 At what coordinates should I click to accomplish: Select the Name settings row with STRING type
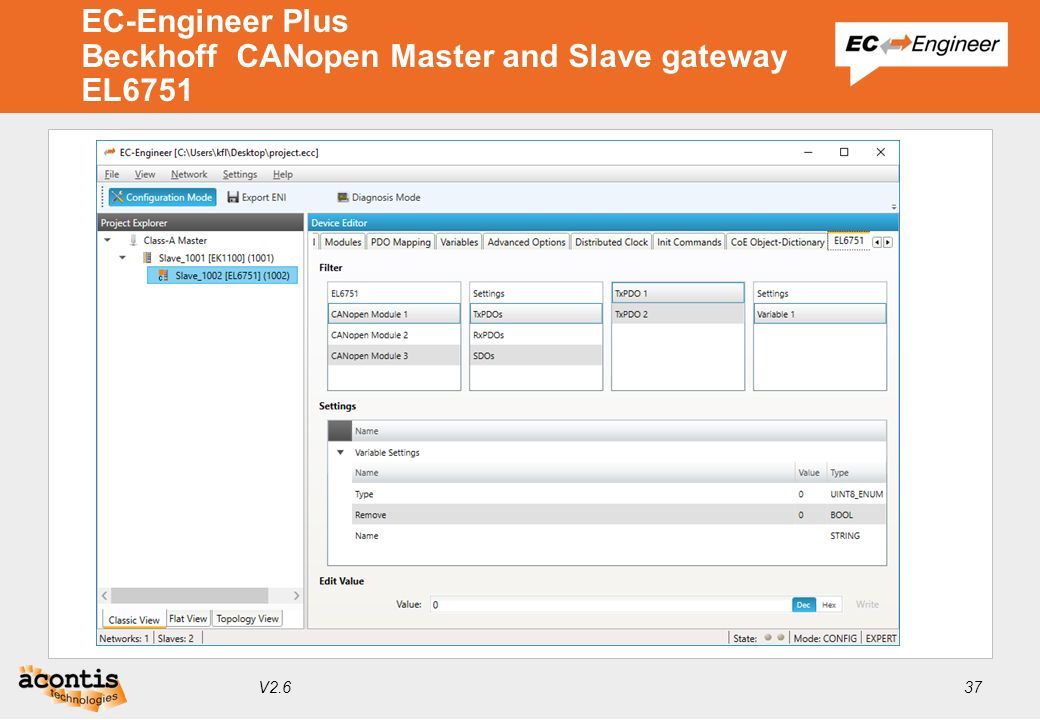(619, 535)
